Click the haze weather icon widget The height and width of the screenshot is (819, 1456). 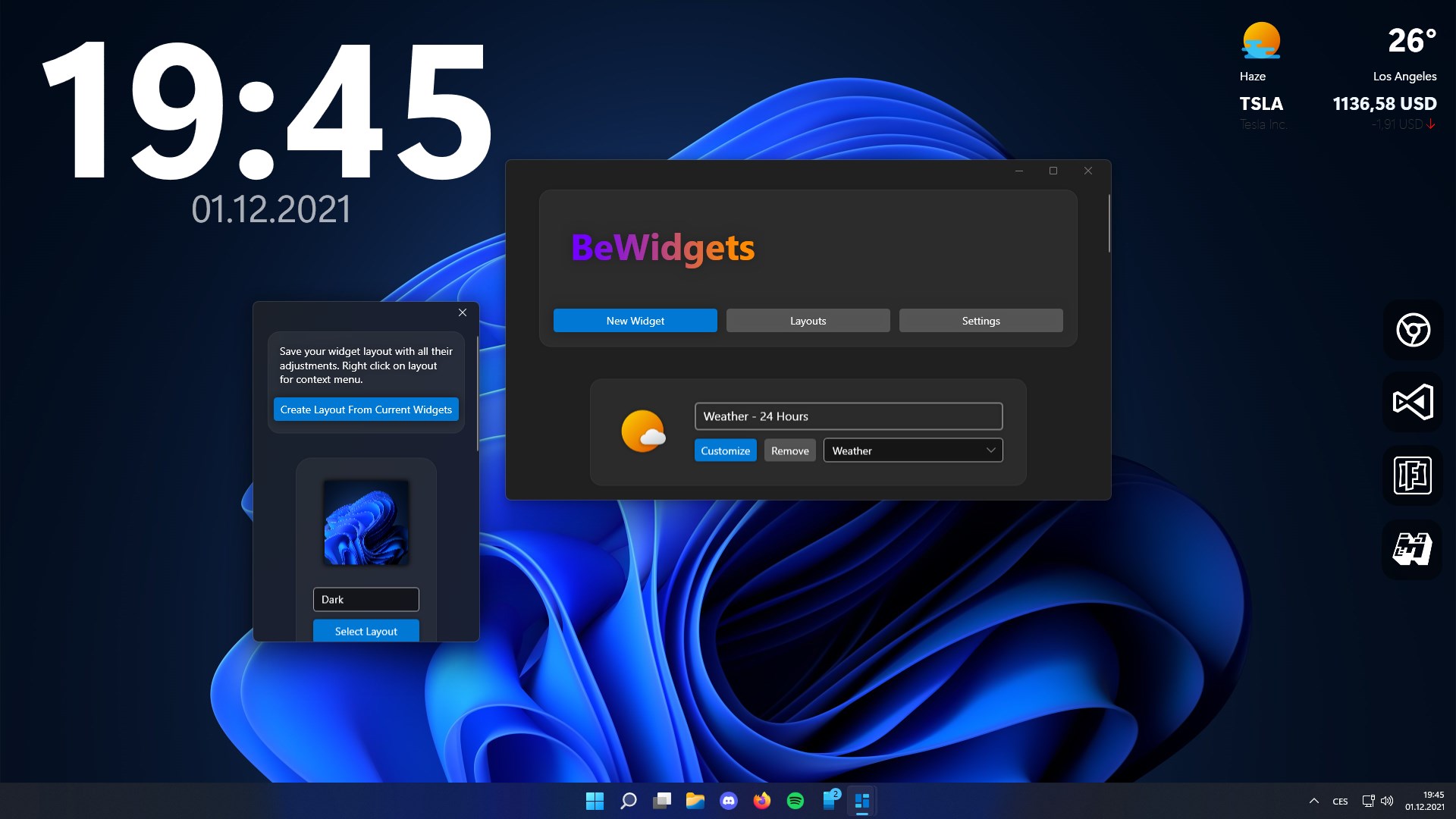(1261, 41)
